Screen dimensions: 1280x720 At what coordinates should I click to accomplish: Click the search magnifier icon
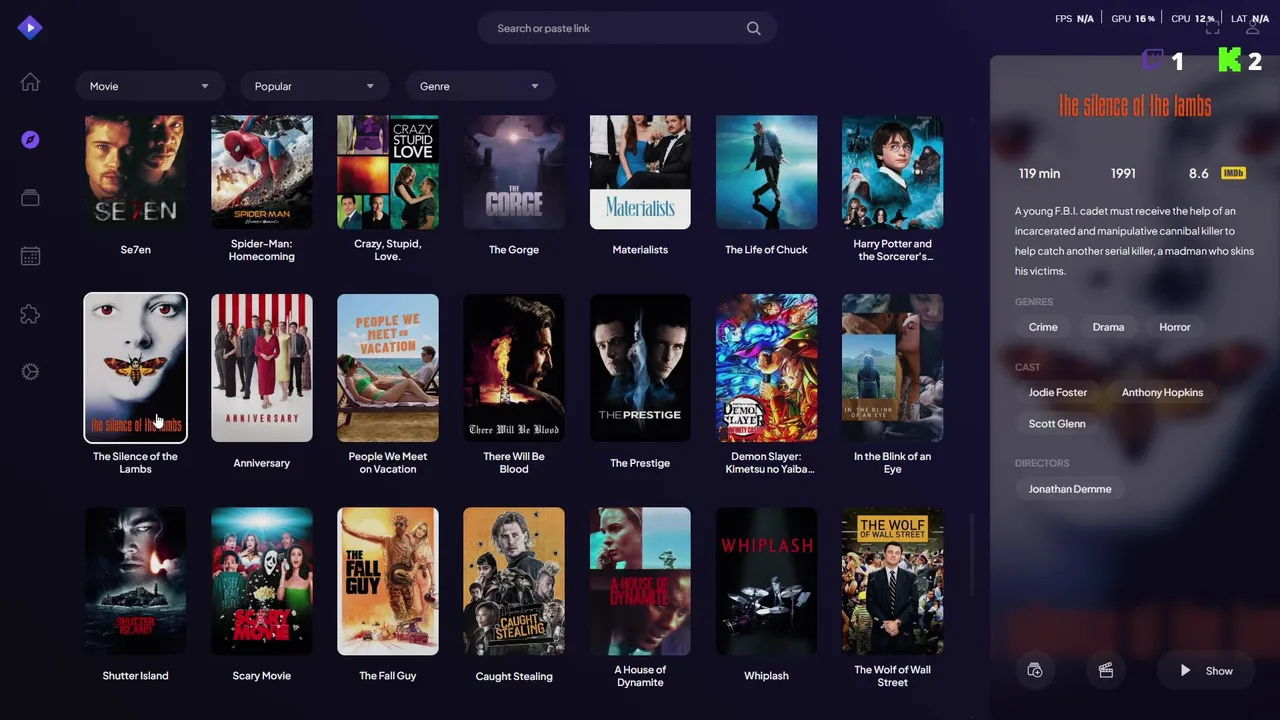pyautogui.click(x=754, y=28)
